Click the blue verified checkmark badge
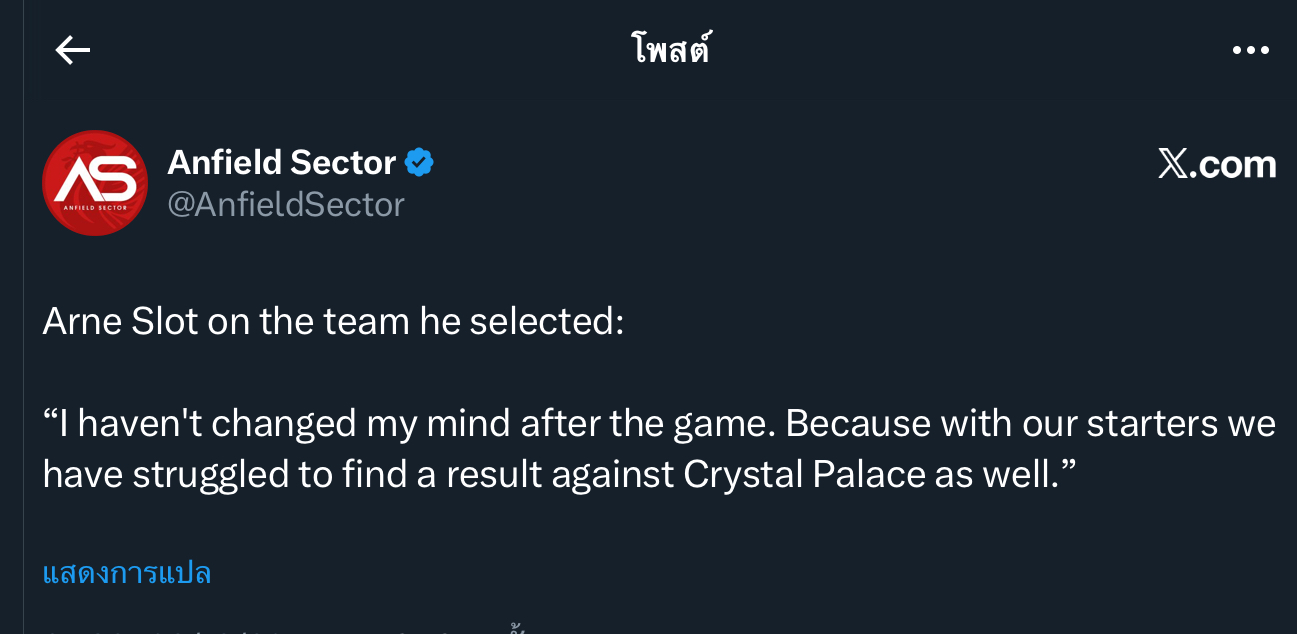The width and height of the screenshot is (1297, 634). point(419,162)
